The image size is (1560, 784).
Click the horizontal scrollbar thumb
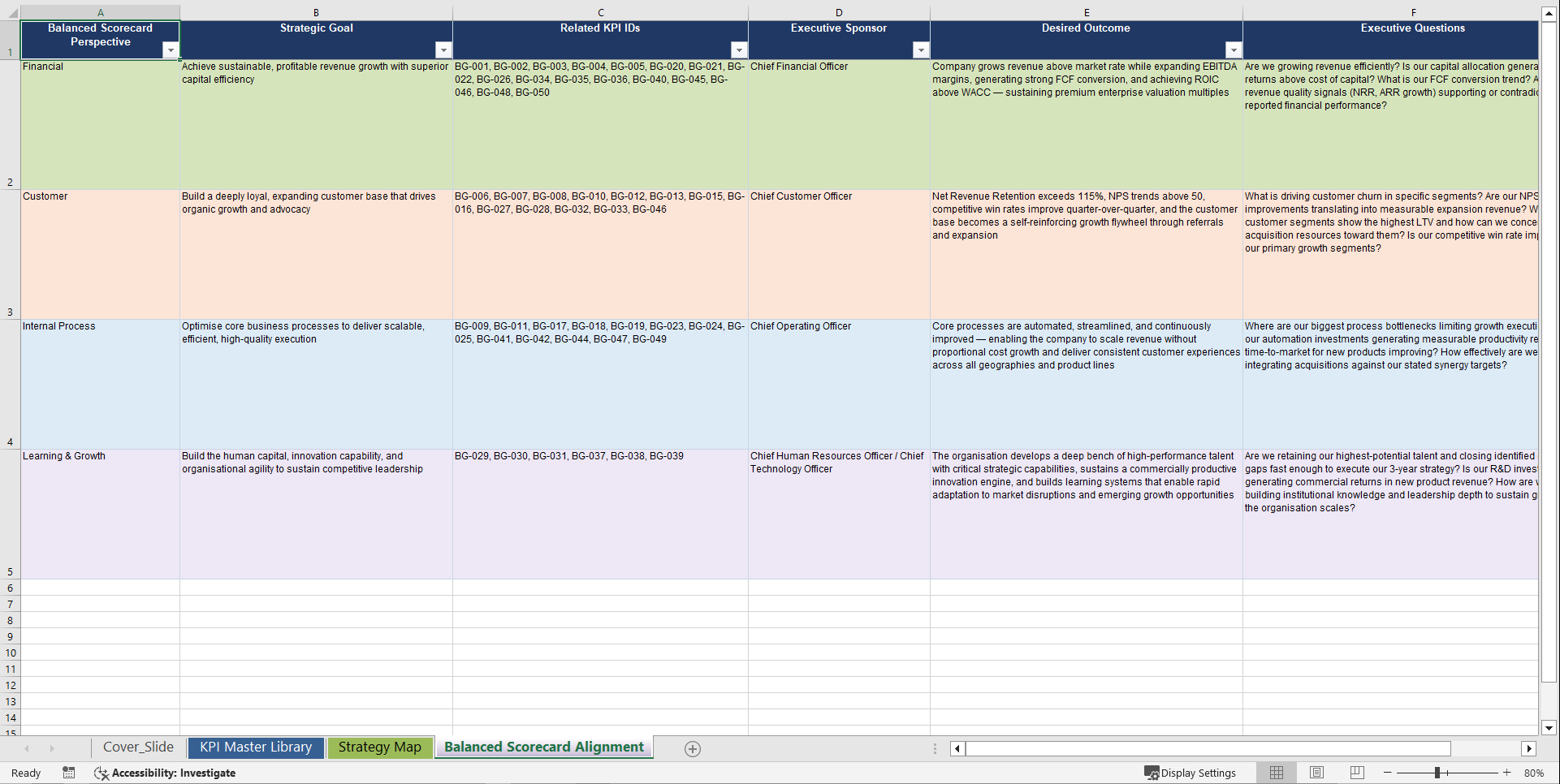[1208, 748]
